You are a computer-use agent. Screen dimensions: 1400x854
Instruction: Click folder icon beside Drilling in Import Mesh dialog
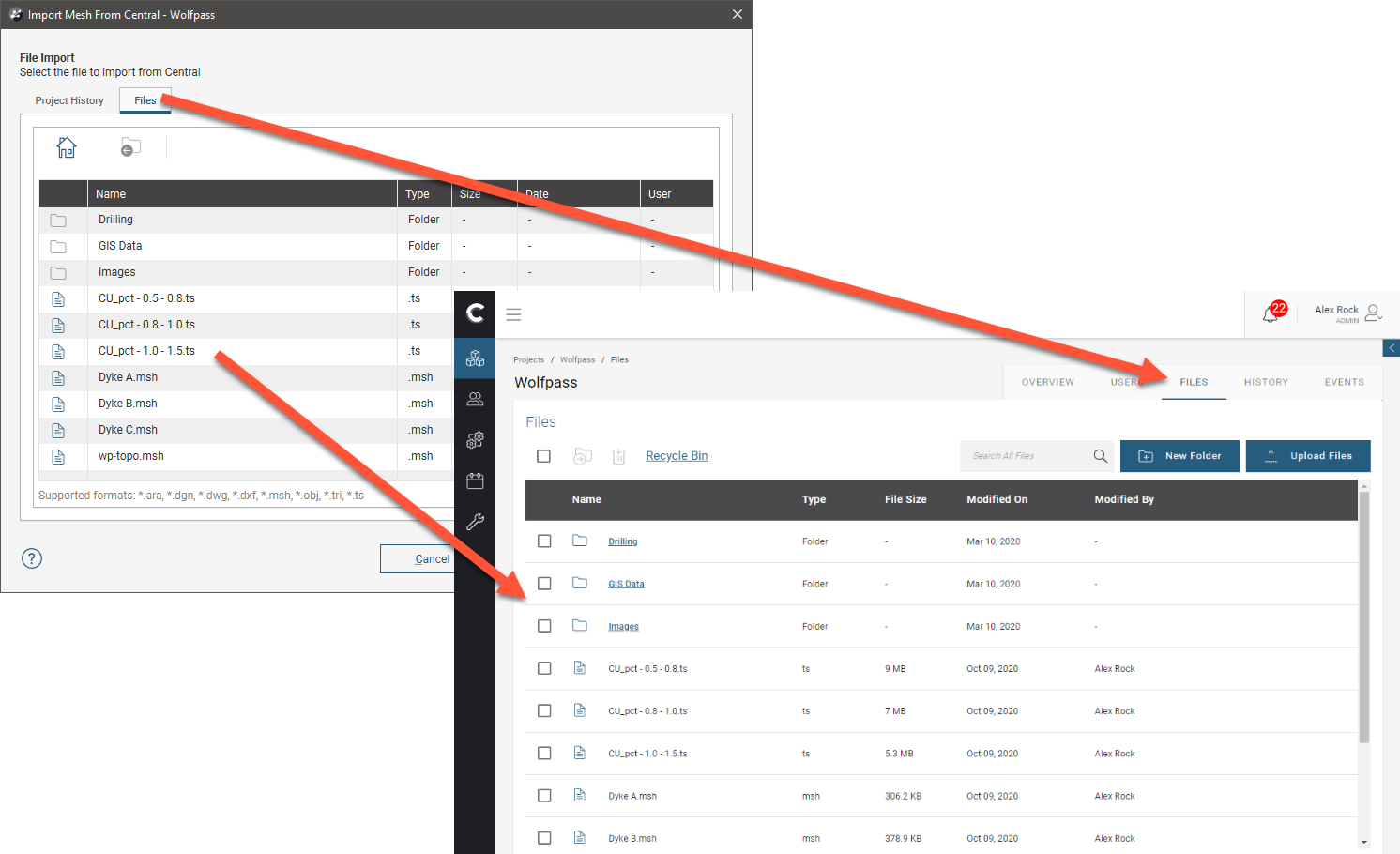coord(58,220)
